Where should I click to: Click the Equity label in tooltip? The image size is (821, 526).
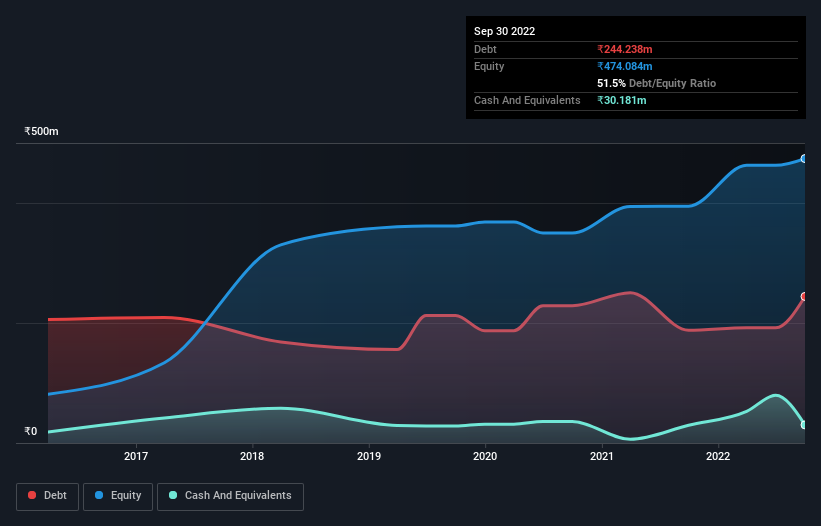coord(489,66)
